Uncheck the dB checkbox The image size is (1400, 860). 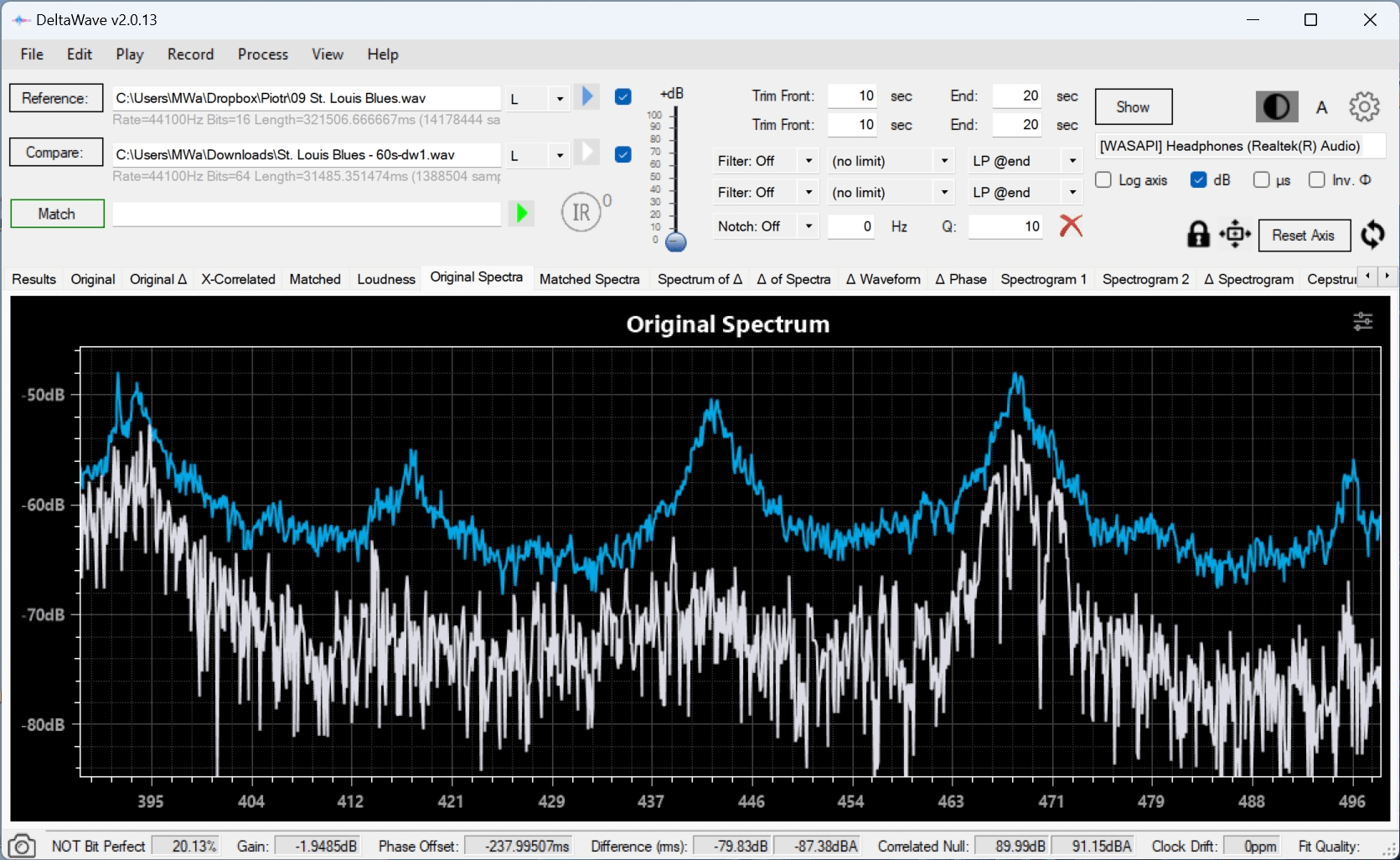1198,180
